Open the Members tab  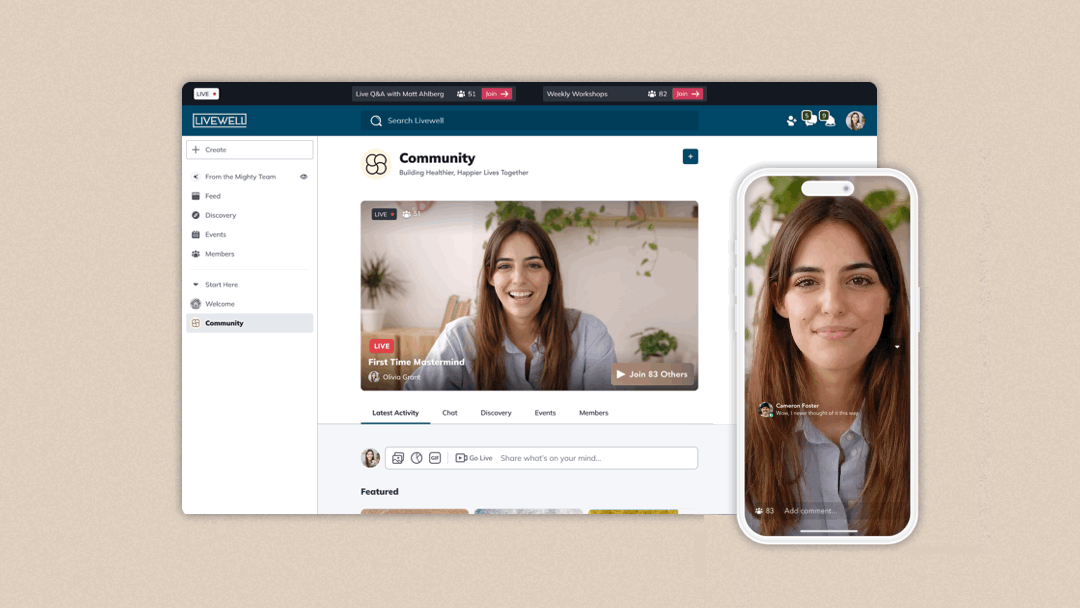point(593,412)
